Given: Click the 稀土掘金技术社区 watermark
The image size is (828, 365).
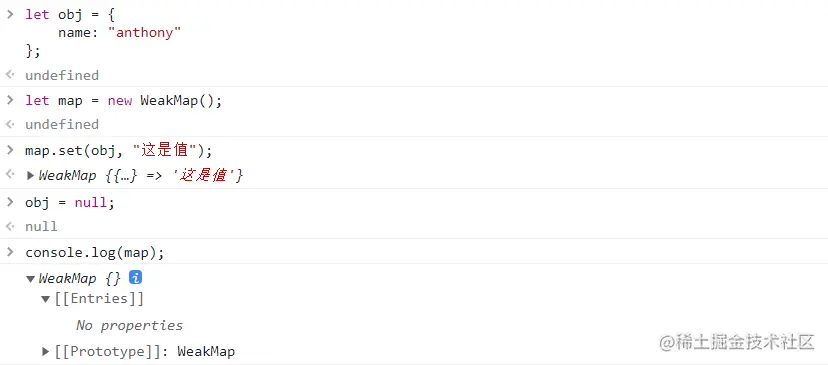Looking at the screenshot, I should pyautogui.click(x=737, y=342).
